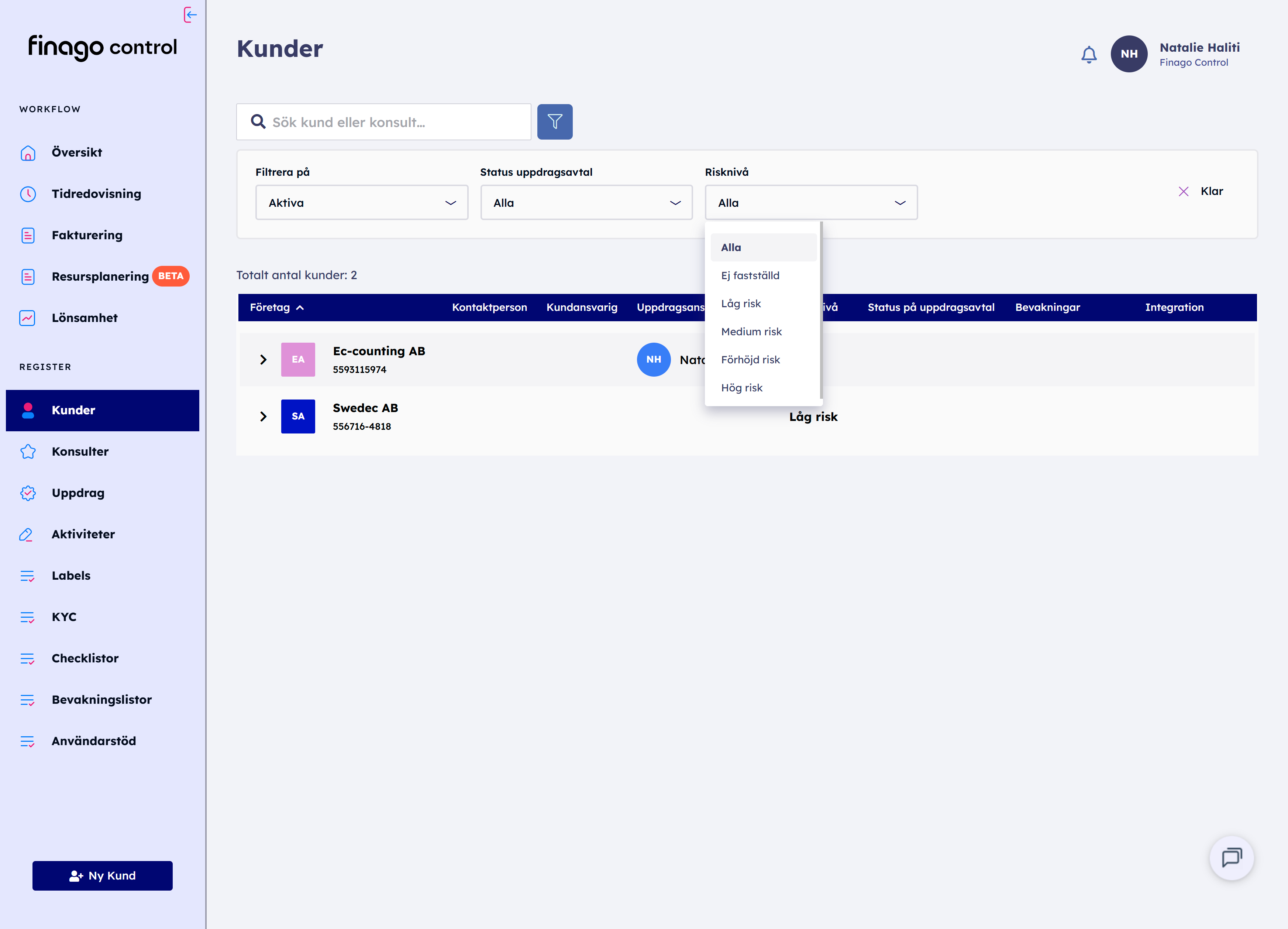The width and height of the screenshot is (1288, 929).
Task: Open Tidredovisning via its clock icon
Action: 28,194
